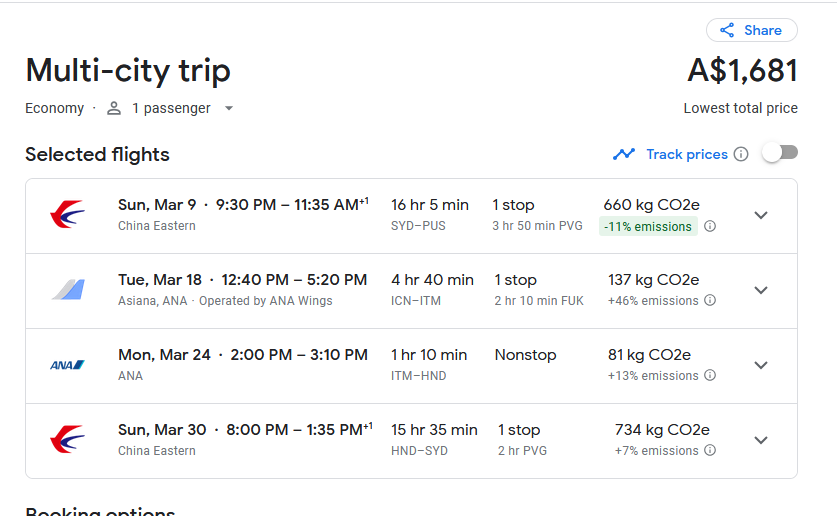This screenshot has height=516, width=837.
Task: Expand the Sun, Mar 9 China Eastern flight
Action: pos(761,215)
